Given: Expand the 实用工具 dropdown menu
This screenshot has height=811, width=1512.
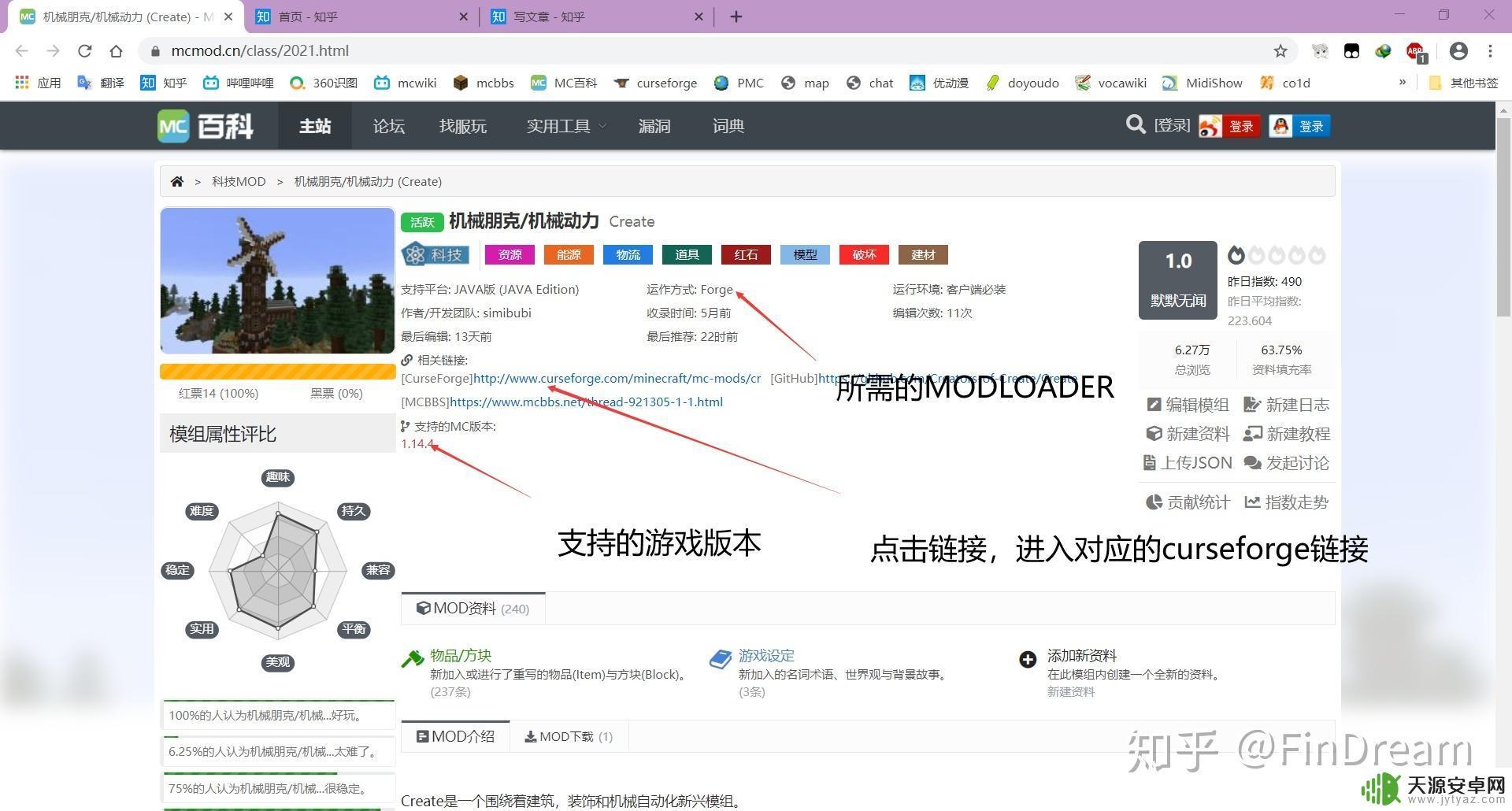Looking at the screenshot, I should (566, 126).
